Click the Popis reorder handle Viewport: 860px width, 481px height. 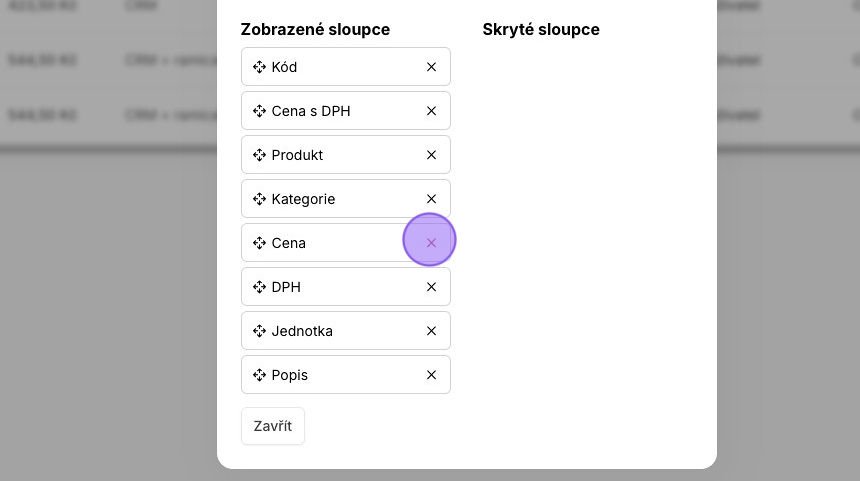259,375
